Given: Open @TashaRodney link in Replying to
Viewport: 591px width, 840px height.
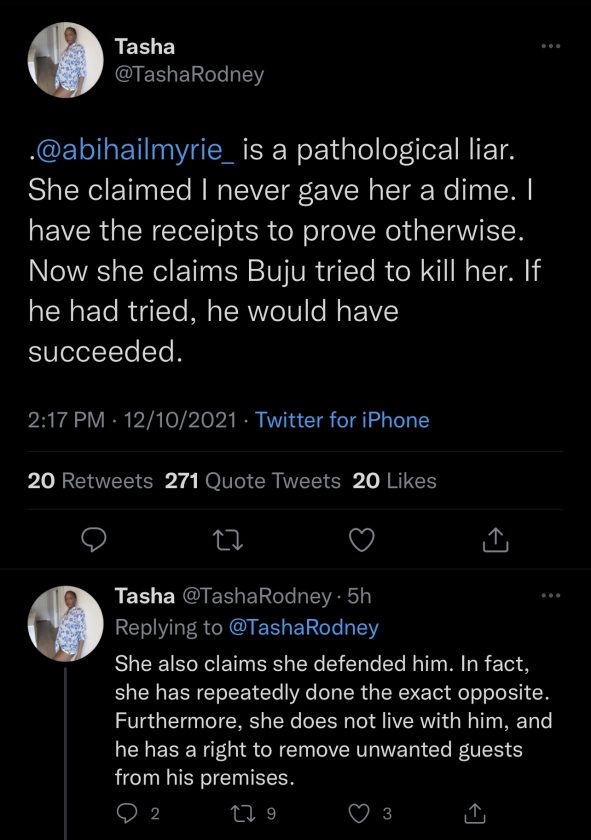Looking at the screenshot, I should pos(304,627).
